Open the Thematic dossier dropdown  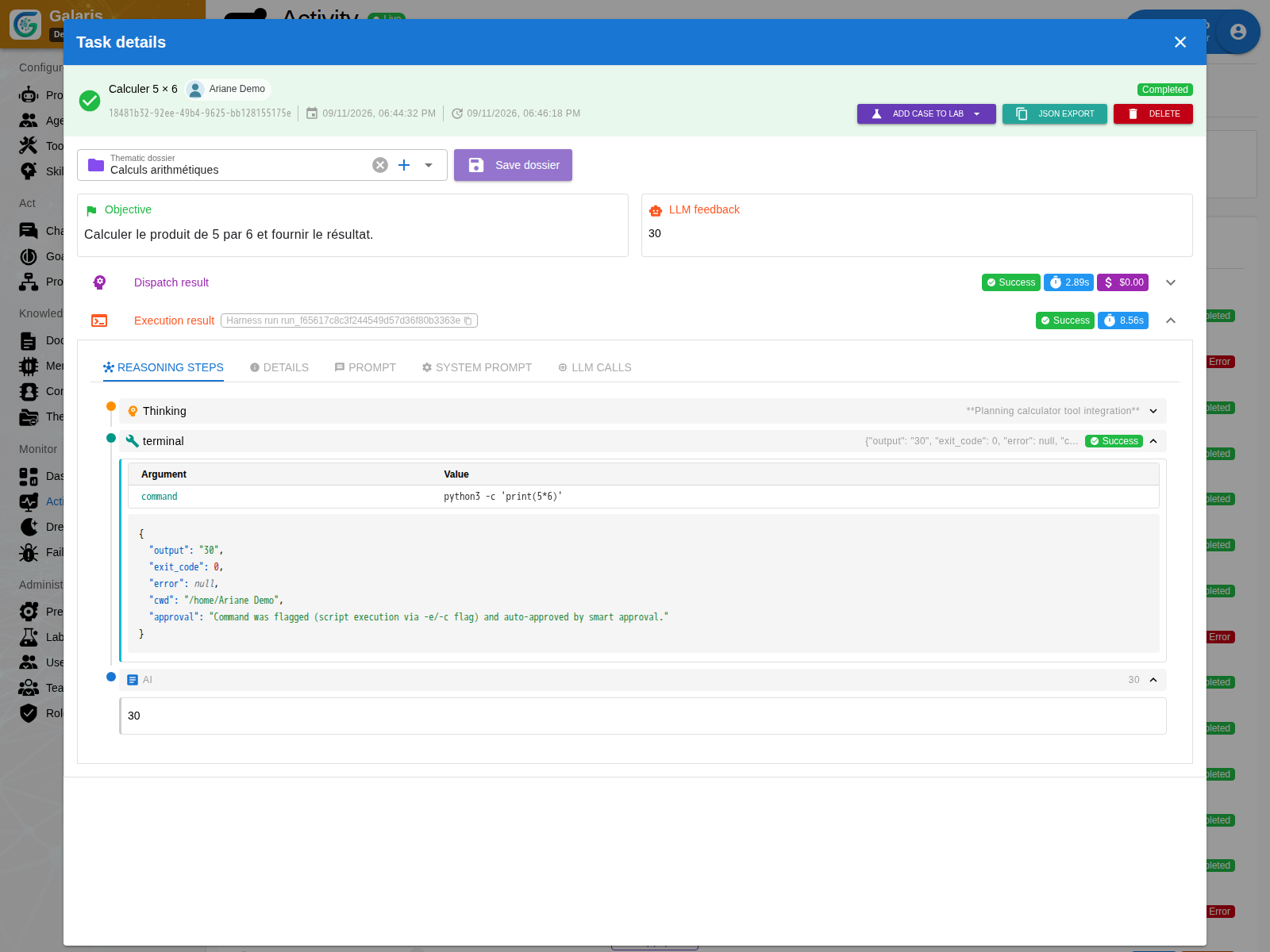pos(429,165)
